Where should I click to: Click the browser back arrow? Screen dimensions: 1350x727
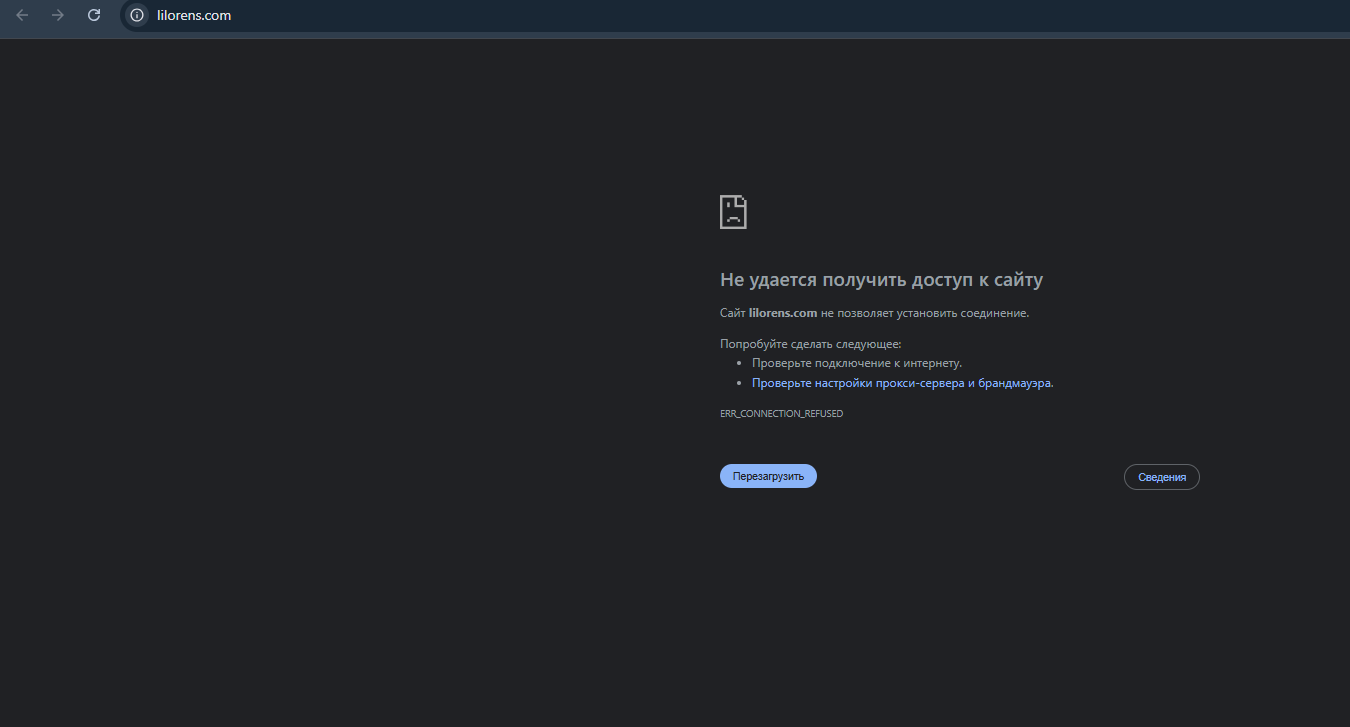pyautogui.click(x=22, y=15)
